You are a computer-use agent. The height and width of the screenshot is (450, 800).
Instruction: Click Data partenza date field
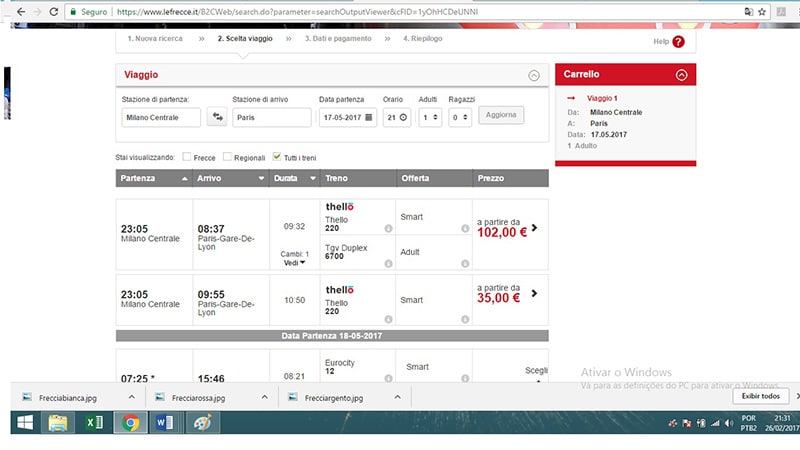click(x=348, y=117)
